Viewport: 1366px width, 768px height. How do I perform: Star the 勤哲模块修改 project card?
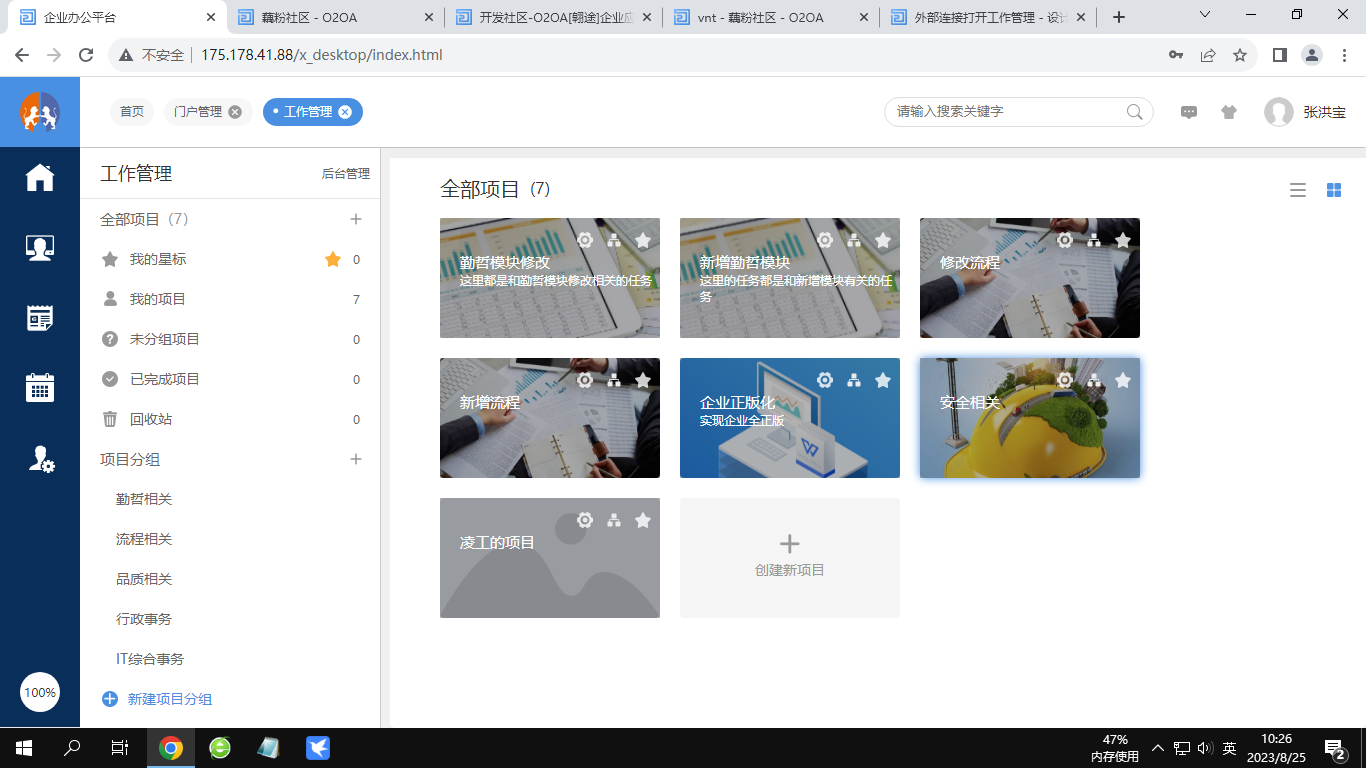click(x=643, y=240)
